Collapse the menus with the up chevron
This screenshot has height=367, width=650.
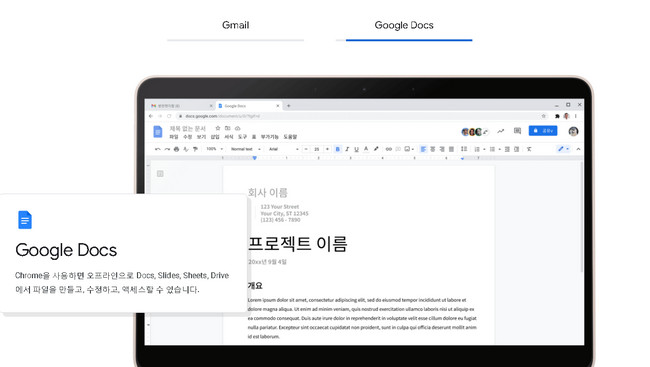coord(578,149)
